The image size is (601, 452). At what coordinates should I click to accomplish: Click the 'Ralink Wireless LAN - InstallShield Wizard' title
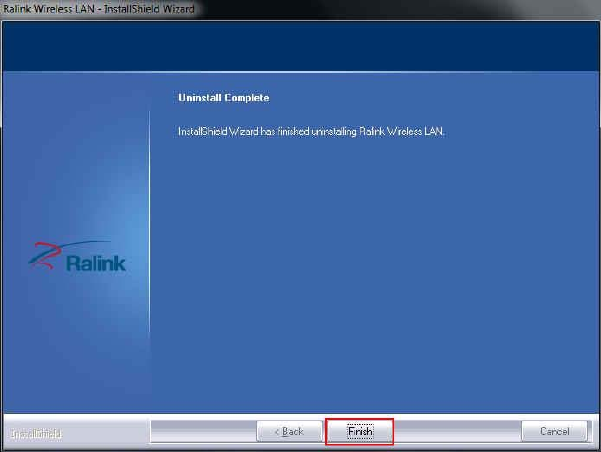tap(99, 8)
